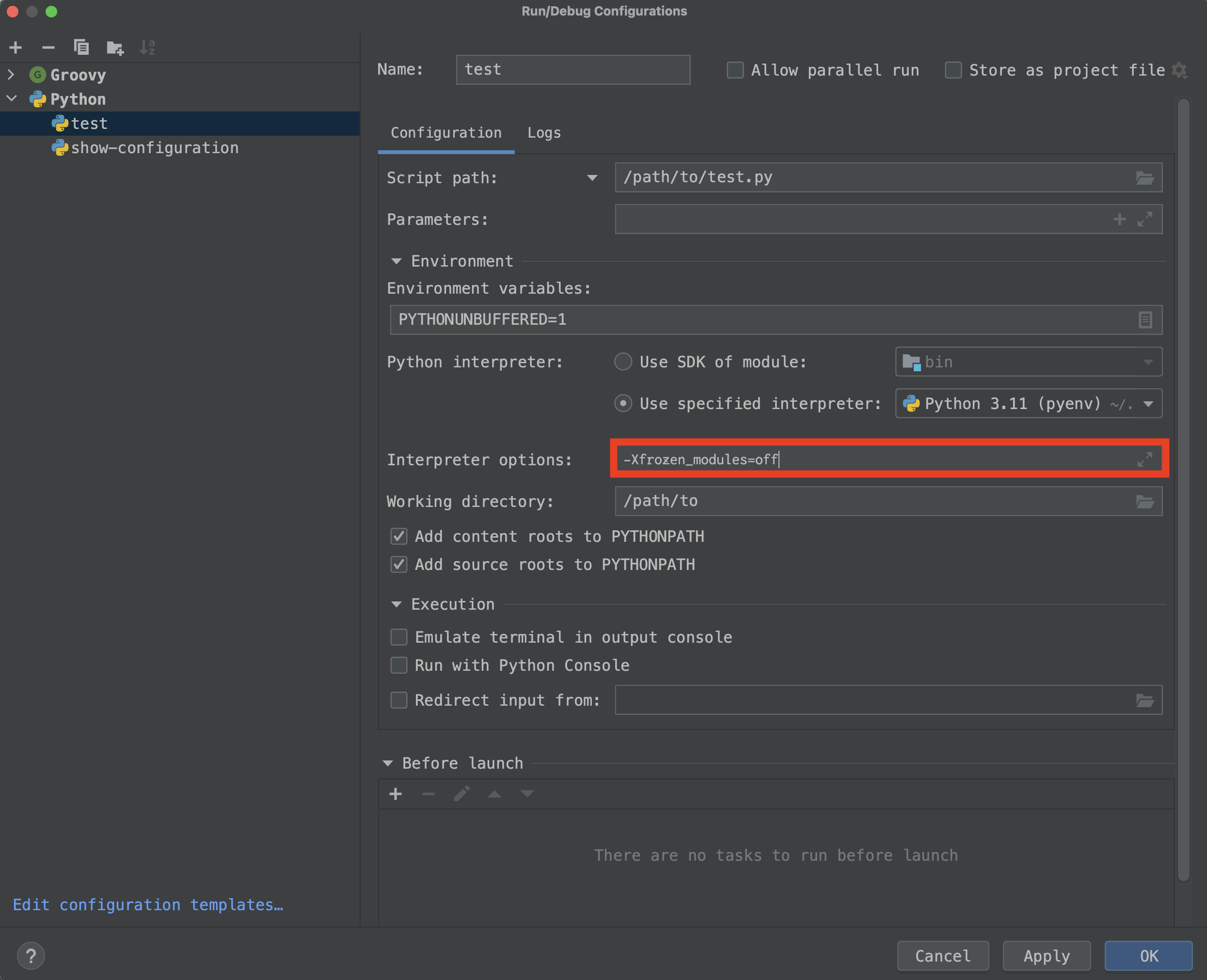The width and height of the screenshot is (1207, 980).
Task: Expand the Interpreter options field
Action: 1144,459
